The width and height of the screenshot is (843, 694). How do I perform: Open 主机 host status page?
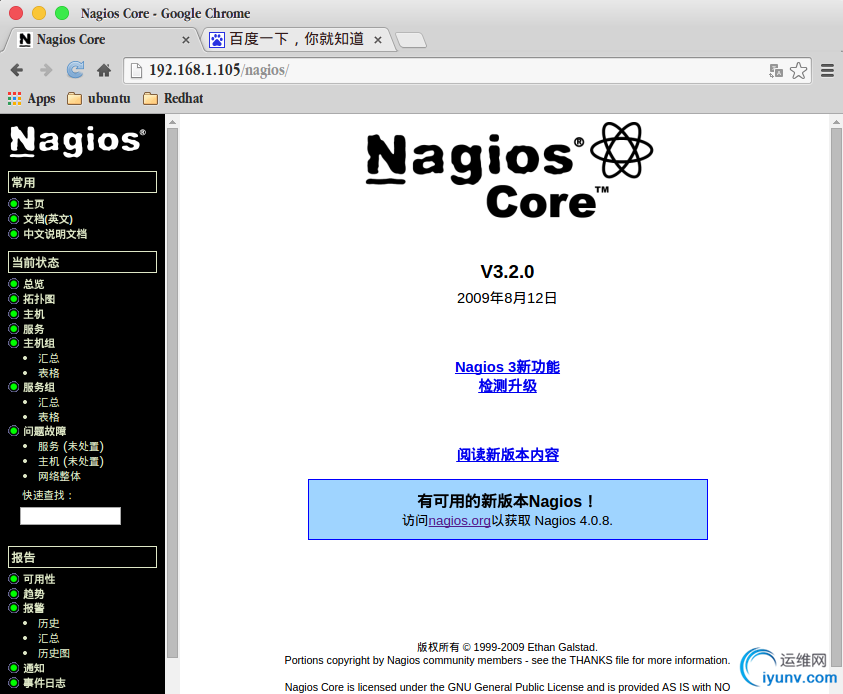[34, 314]
